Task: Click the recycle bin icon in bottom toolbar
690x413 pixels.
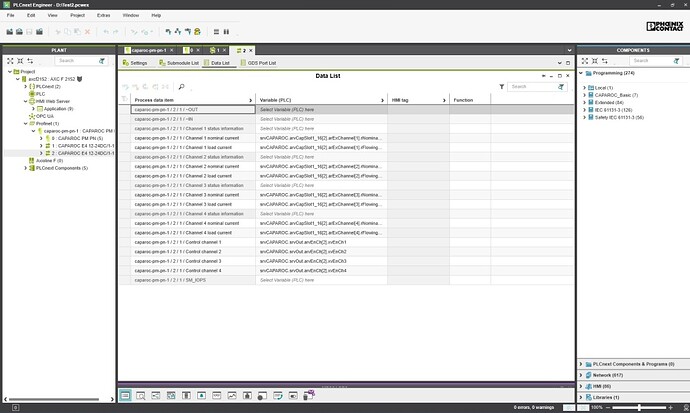Action: tap(308, 395)
